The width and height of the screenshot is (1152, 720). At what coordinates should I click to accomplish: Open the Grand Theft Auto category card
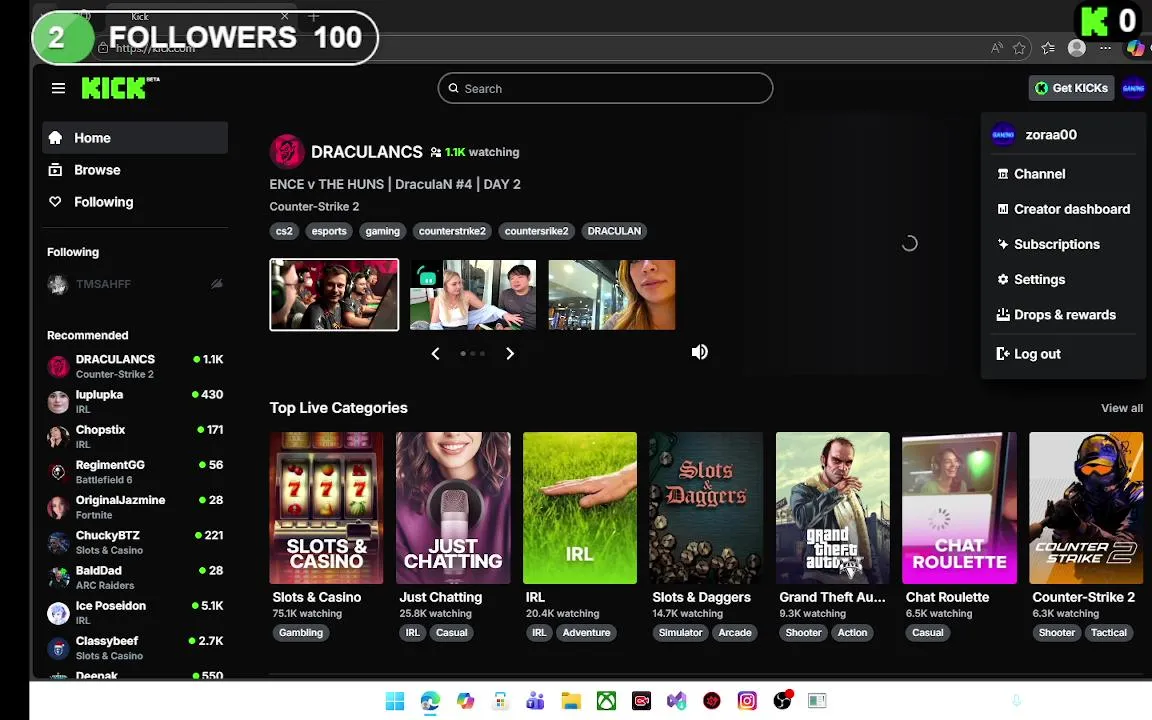click(832, 508)
